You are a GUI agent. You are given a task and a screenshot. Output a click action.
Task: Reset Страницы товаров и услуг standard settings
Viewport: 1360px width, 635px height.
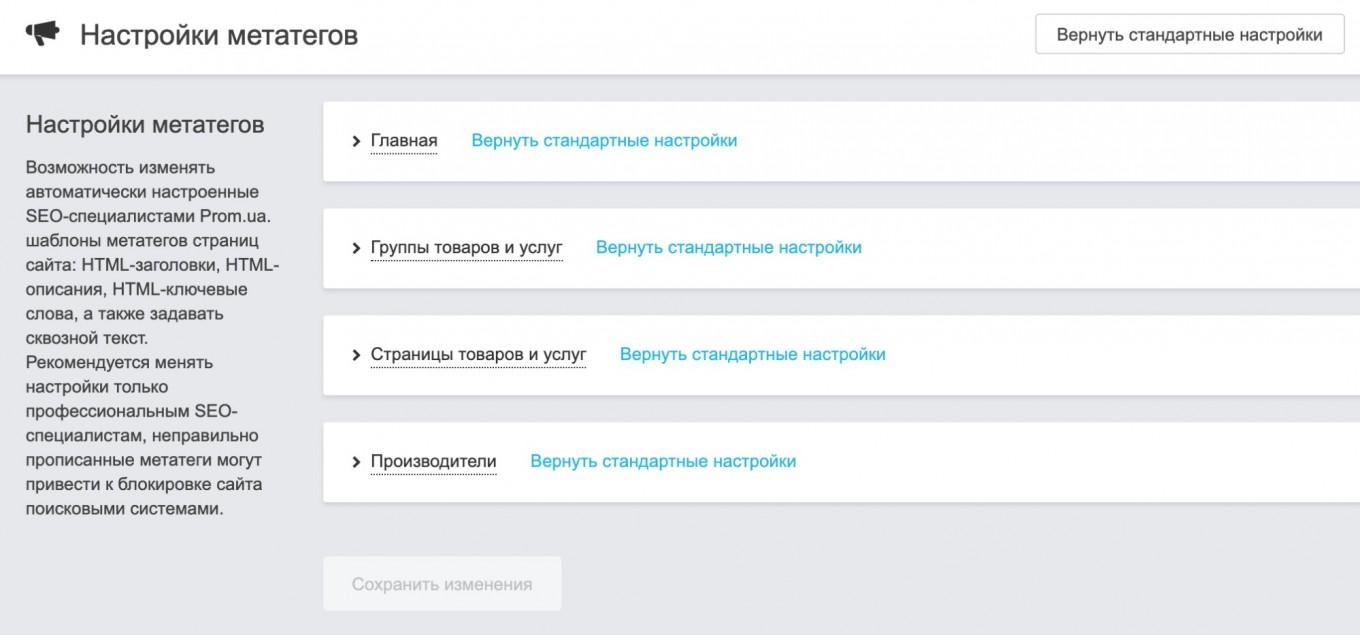[752, 355]
